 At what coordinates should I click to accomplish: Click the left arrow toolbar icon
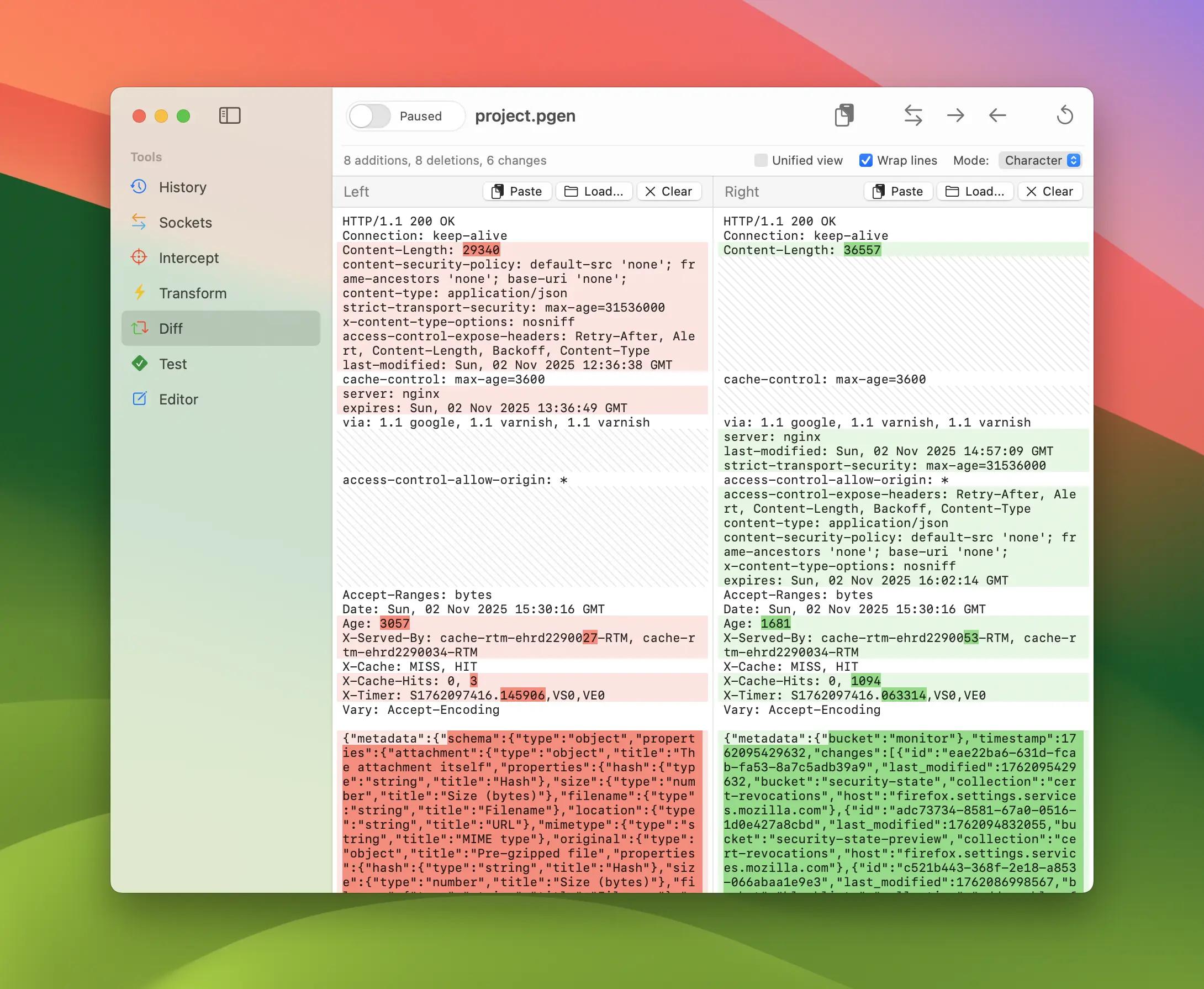997,115
